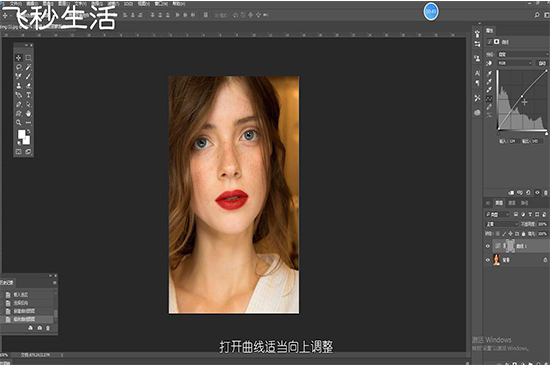
Task: Create new snapshot in History panel
Action: tap(40, 328)
